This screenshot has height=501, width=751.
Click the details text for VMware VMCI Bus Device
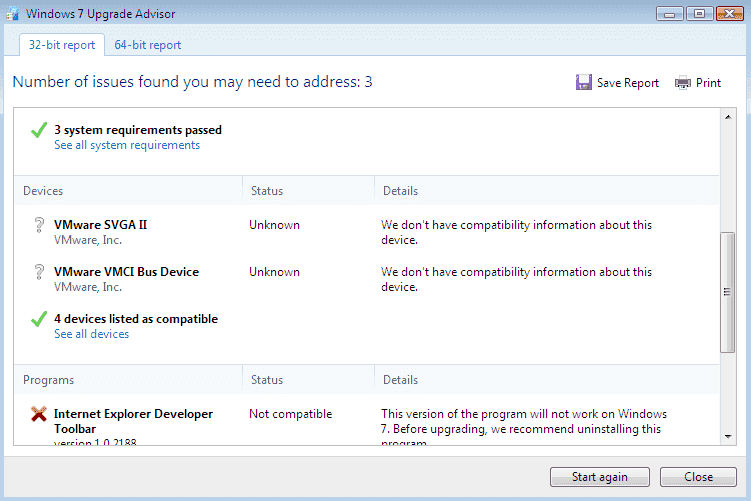[x=516, y=279]
